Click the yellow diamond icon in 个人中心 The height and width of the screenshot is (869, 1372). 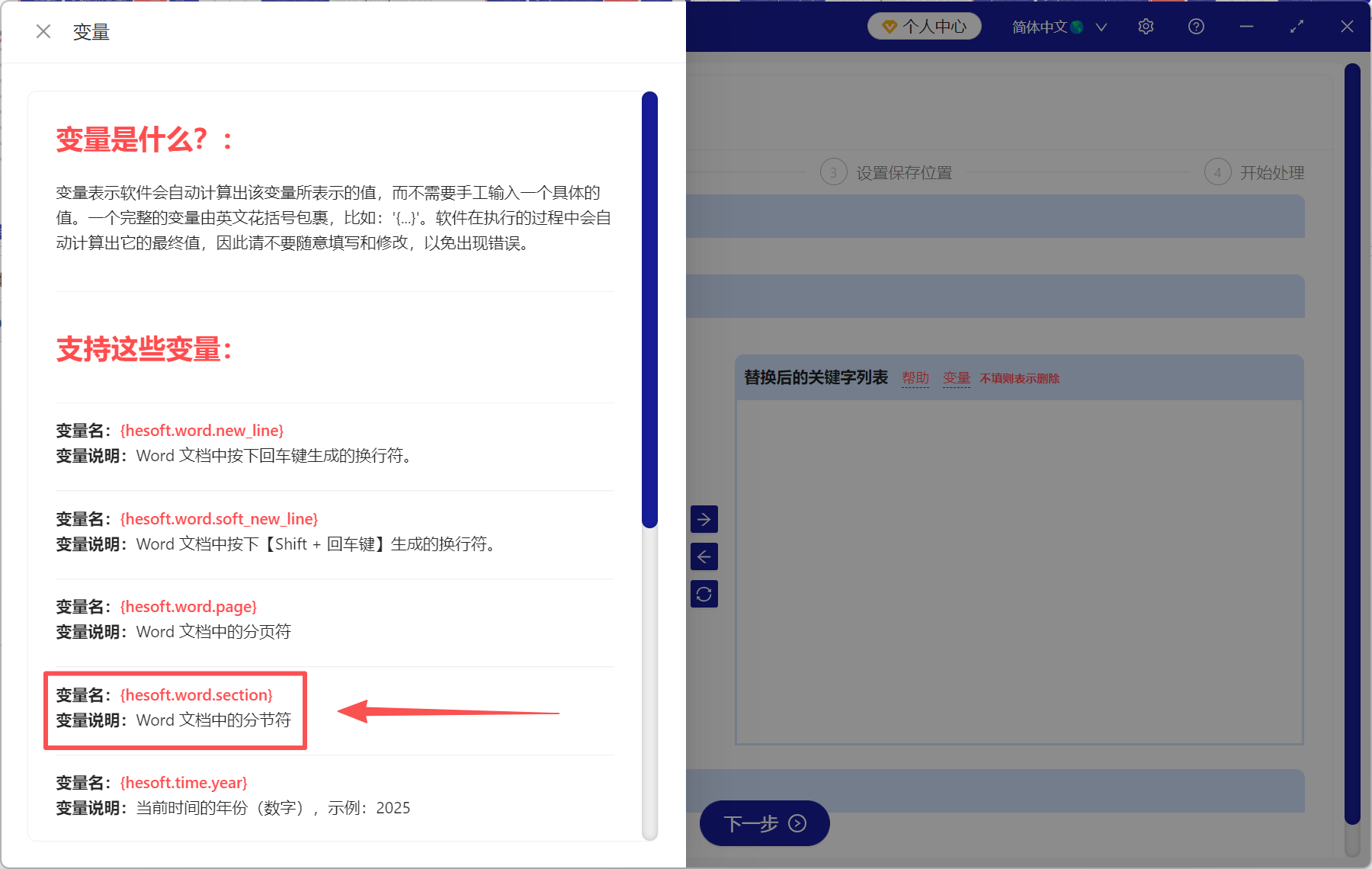pyautogui.click(x=889, y=26)
